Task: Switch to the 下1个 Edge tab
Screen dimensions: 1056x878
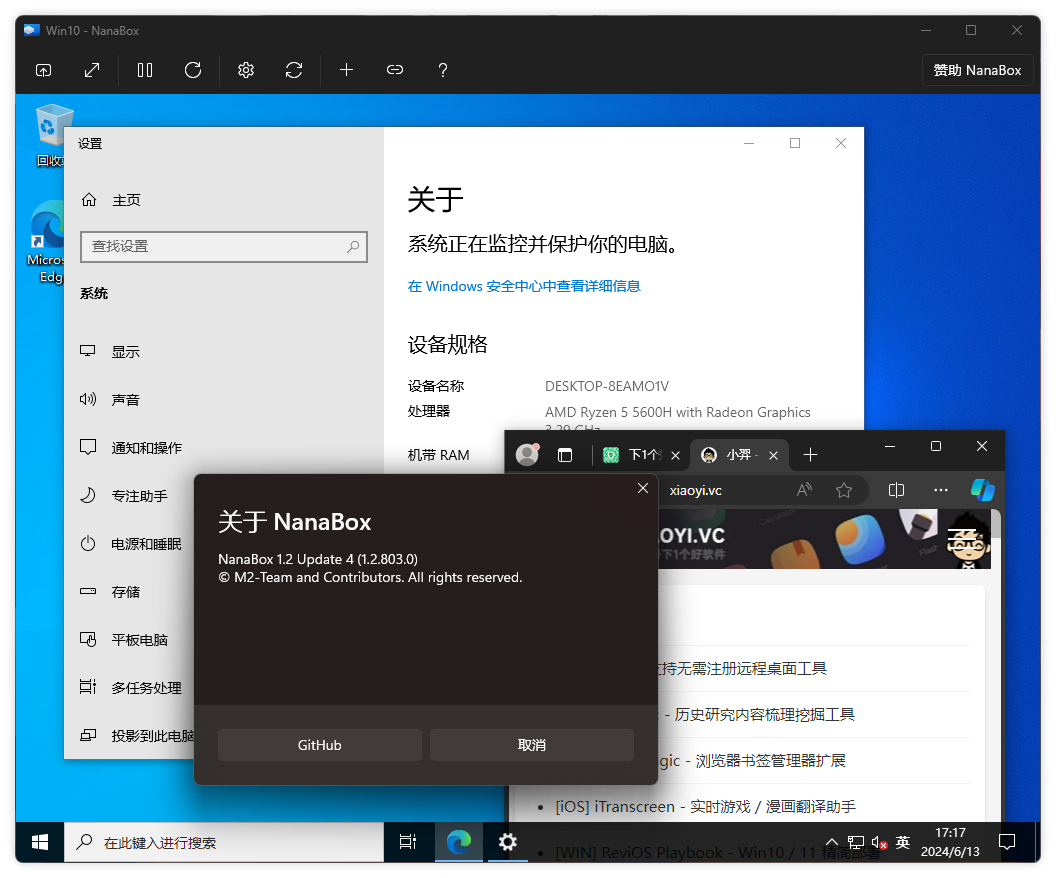Action: click(634, 455)
